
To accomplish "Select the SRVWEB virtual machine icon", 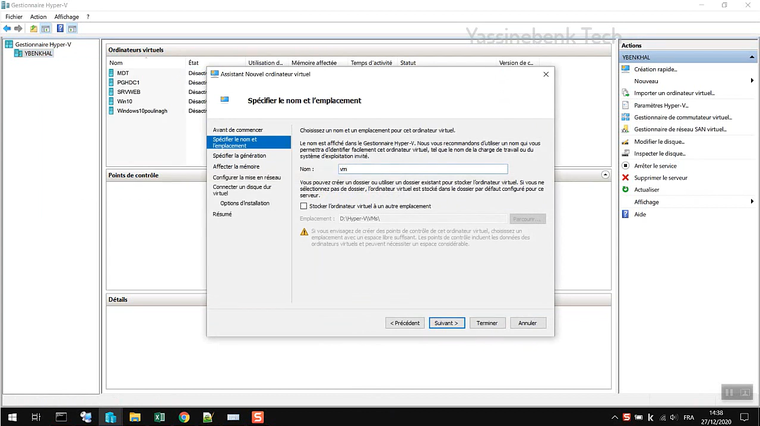I will (x=111, y=92).
